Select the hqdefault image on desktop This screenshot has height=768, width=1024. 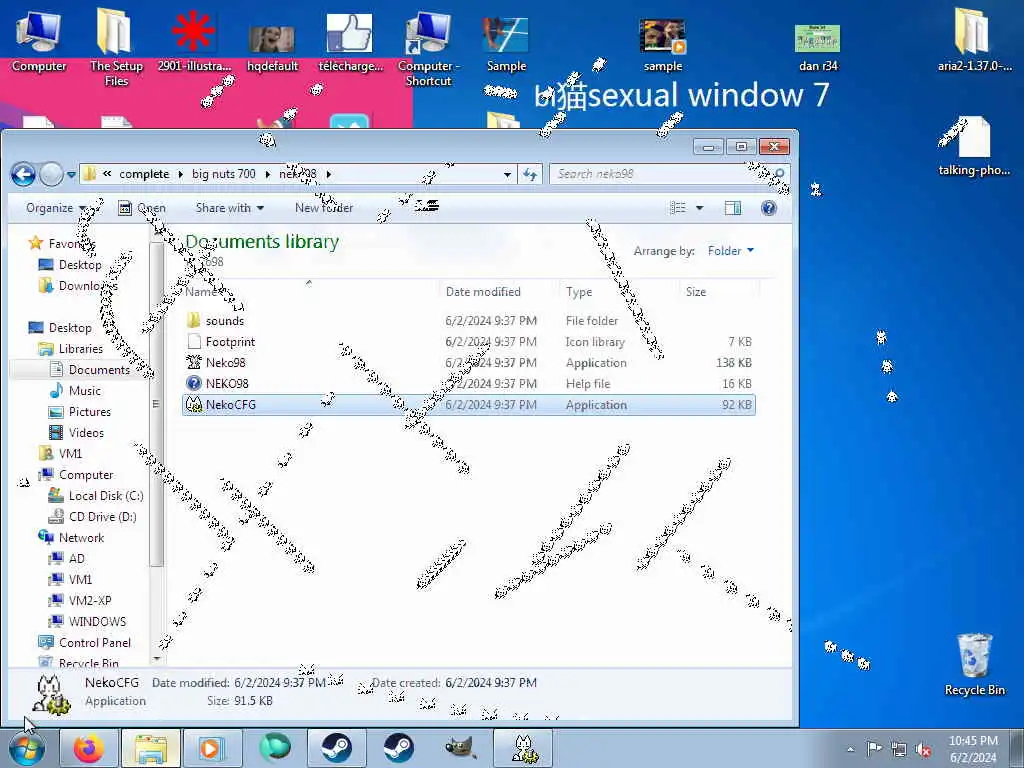(x=272, y=47)
